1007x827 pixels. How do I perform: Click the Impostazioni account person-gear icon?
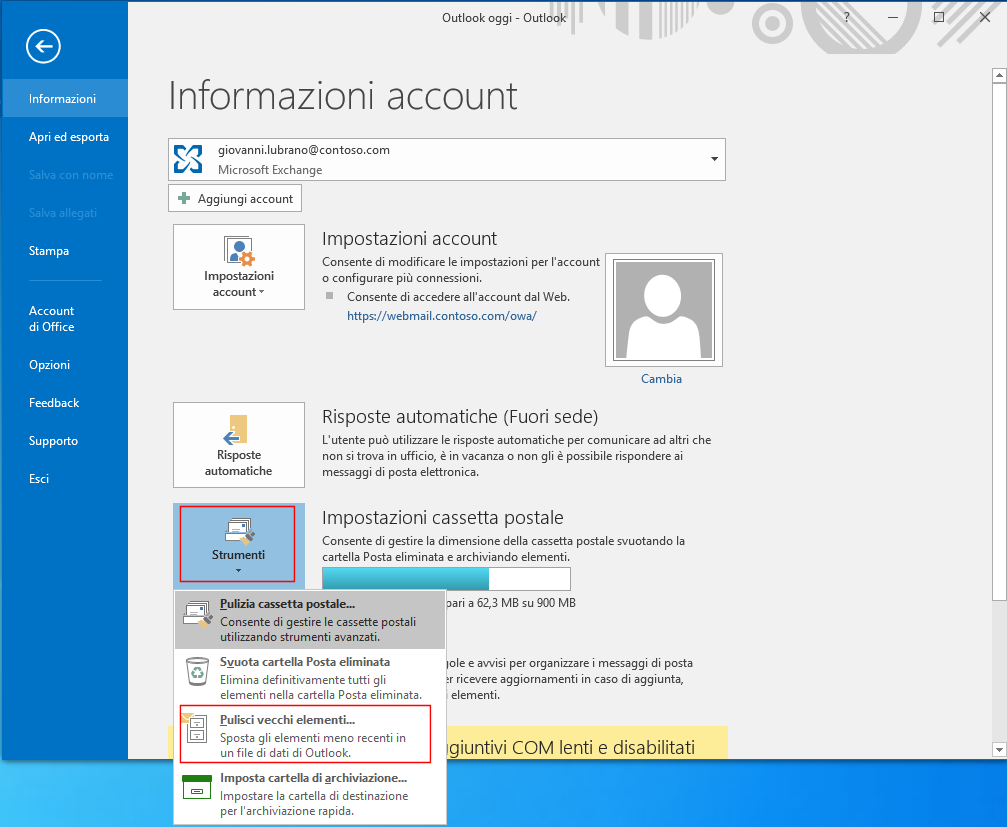click(239, 250)
